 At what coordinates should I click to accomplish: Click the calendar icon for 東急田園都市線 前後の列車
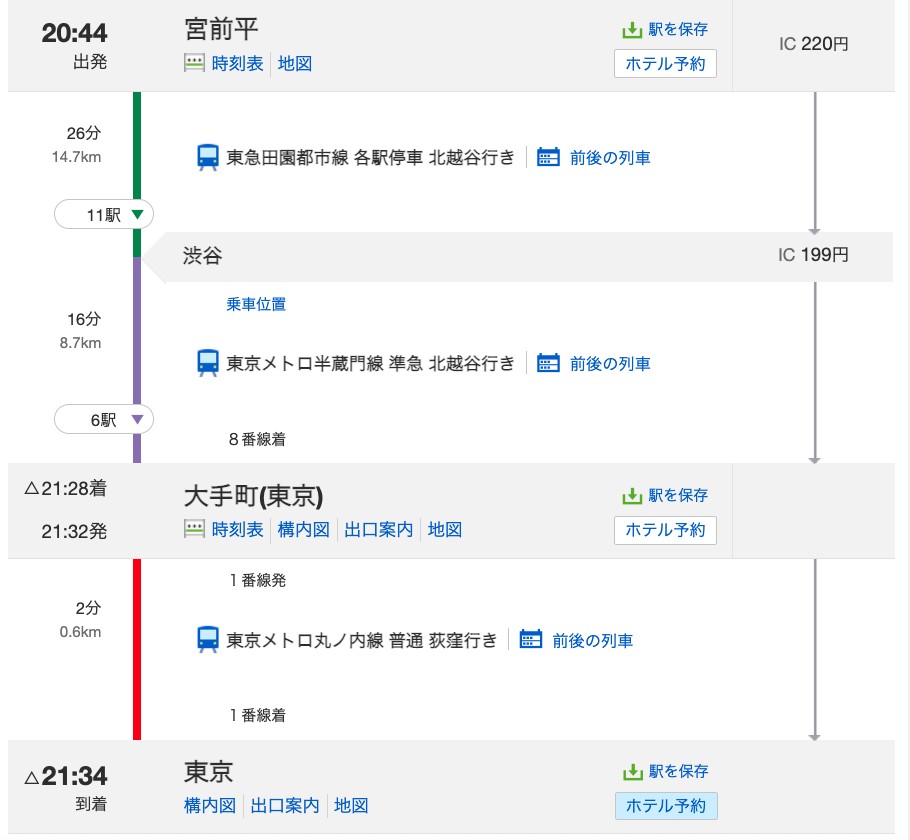(x=548, y=157)
